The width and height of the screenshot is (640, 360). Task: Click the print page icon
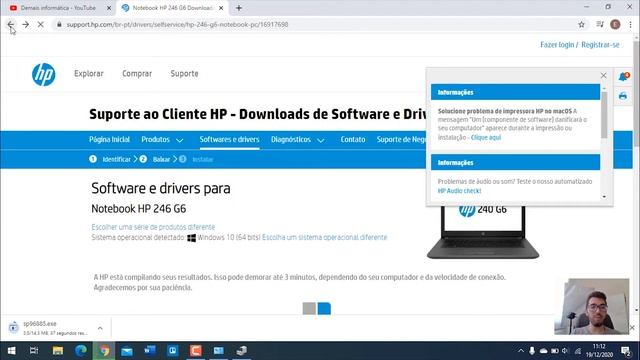point(623,96)
